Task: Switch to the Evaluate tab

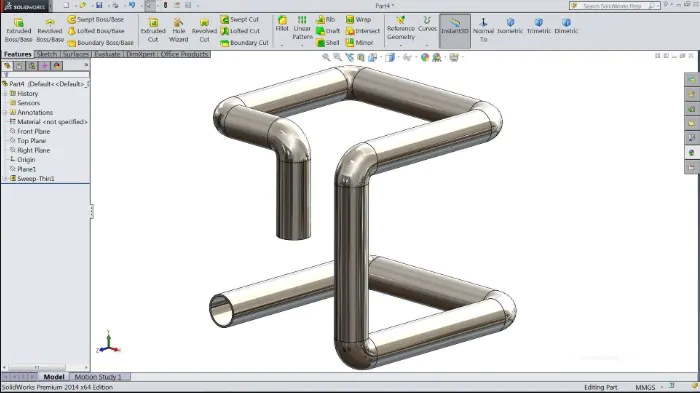Action: (x=107, y=54)
